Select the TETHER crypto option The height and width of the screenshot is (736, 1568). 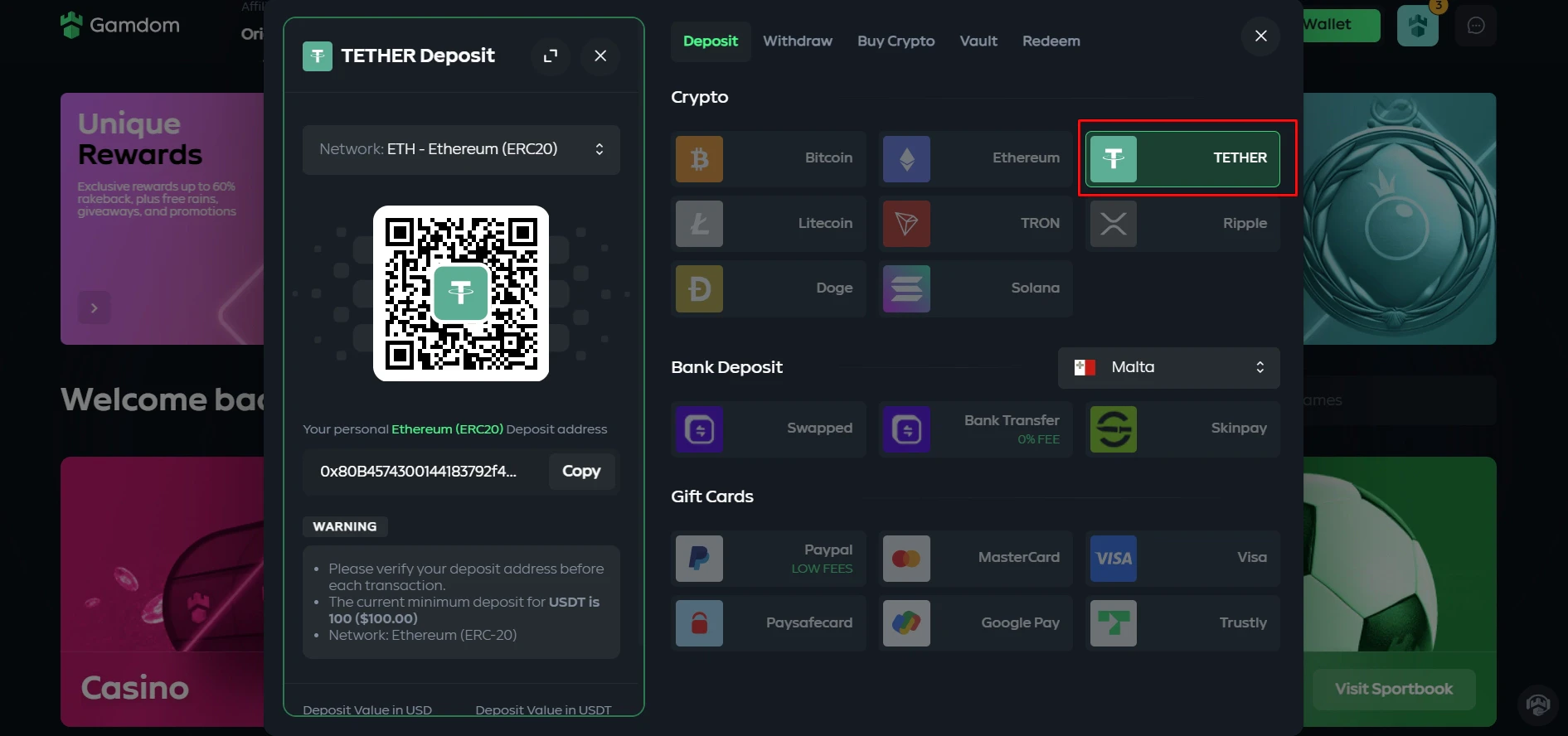point(1182,158)
